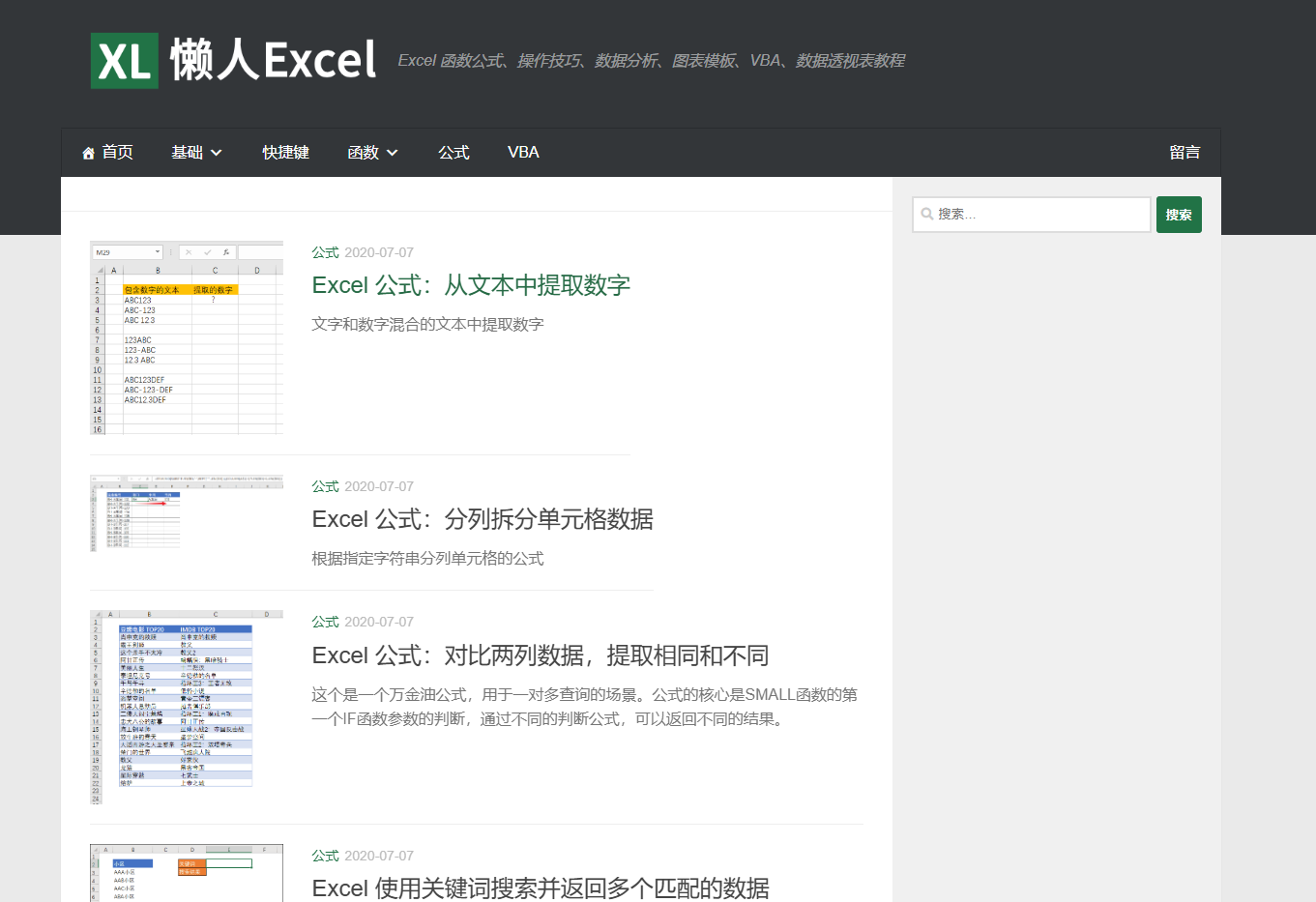The width and height of the screenshot is (1316, 902).
Task: Click into the 搜索 input field
Action: tap(1032, 215)
